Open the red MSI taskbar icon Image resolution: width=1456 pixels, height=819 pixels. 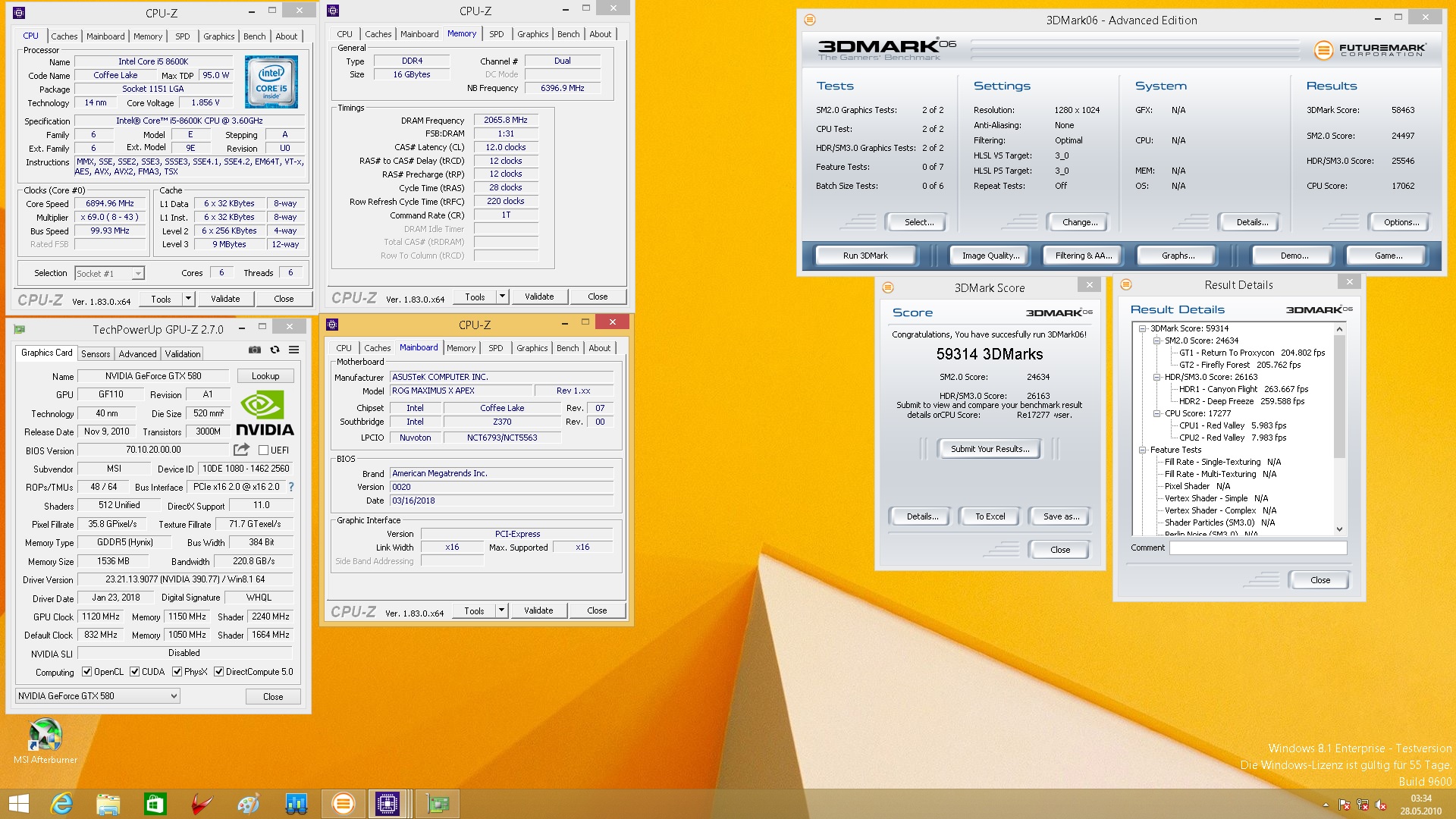pyautogui.click(x=202, y=804)
